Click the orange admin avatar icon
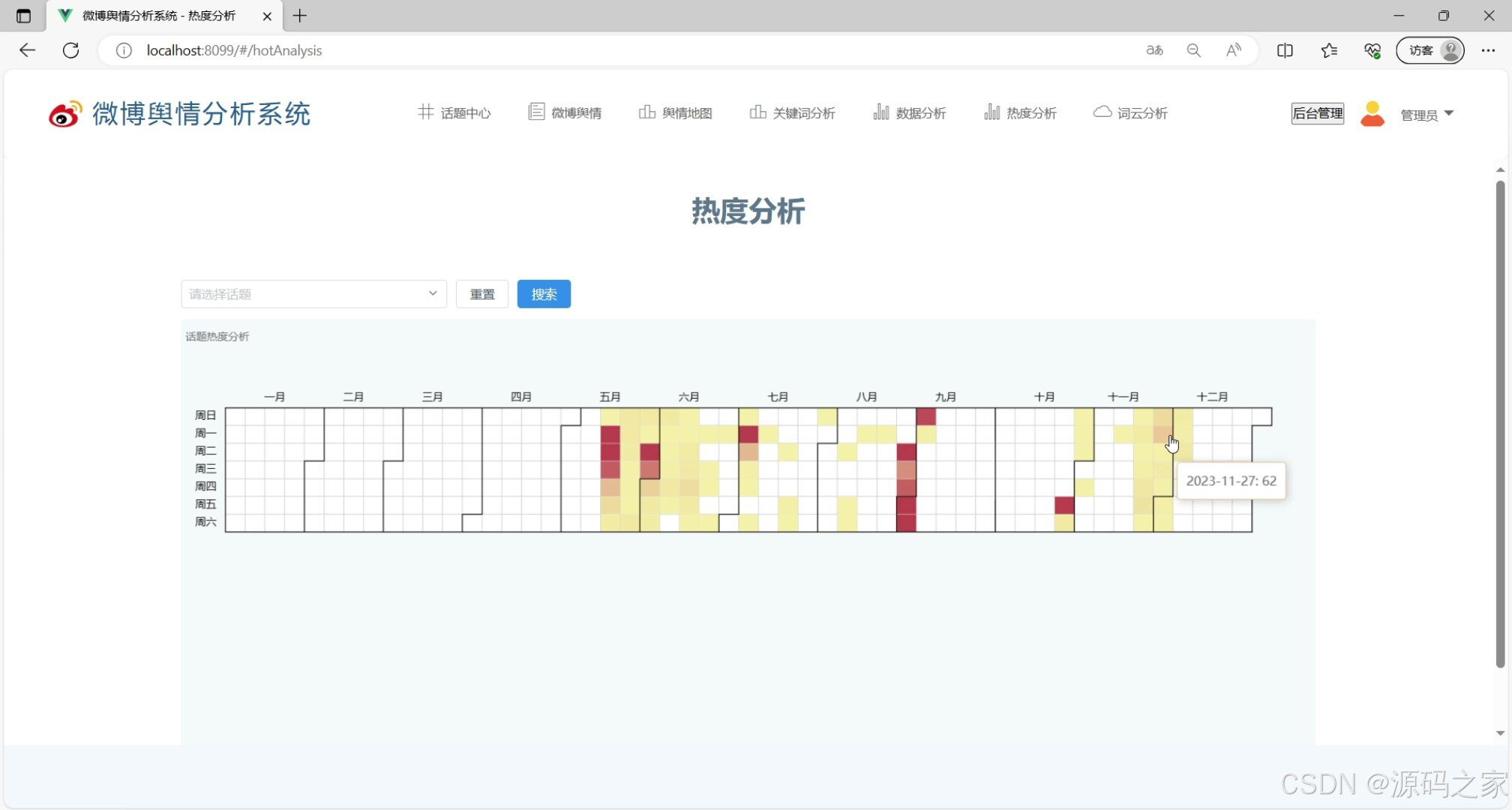 tap(1372, 114)
